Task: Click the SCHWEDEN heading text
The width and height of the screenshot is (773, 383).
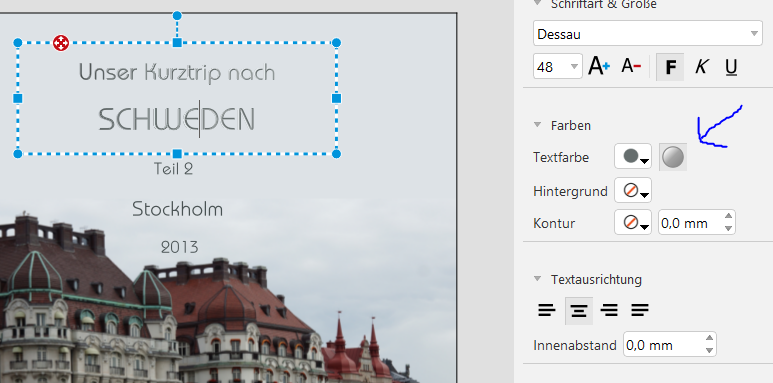Action: pyautogui.click(x=176, y=120)
